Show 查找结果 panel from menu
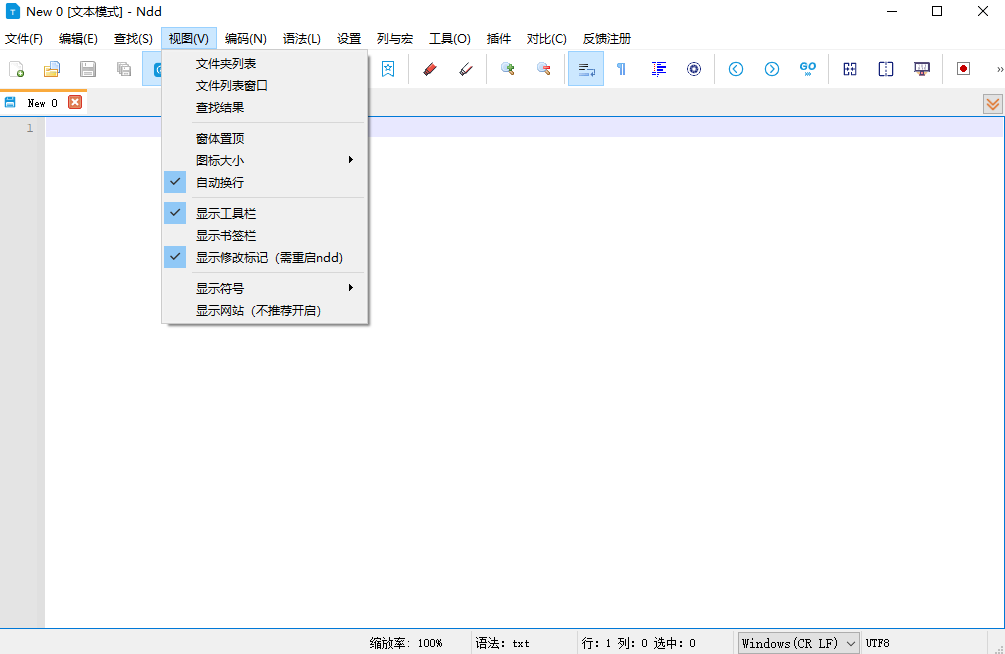 click(x=264, y=107)
